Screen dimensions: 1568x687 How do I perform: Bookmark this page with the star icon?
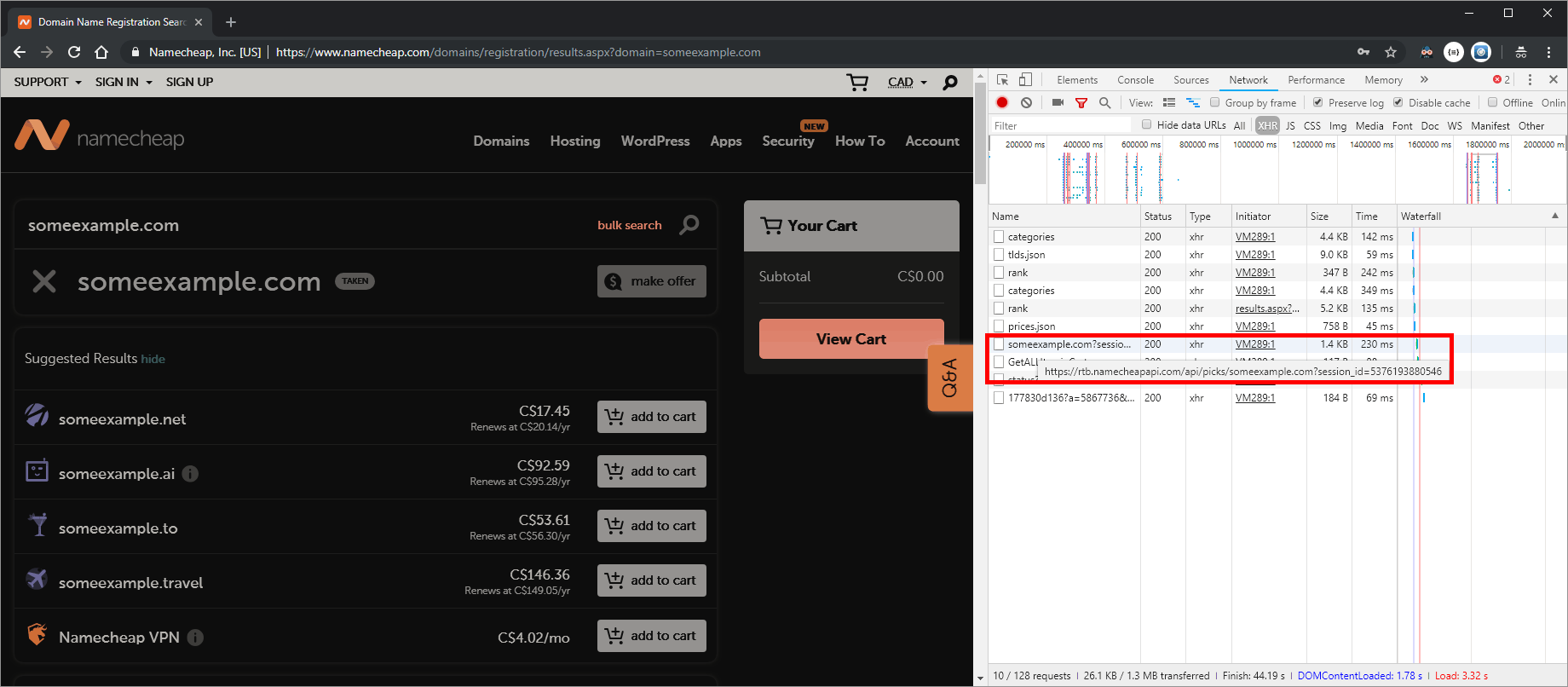click(x=1391, y=52)
